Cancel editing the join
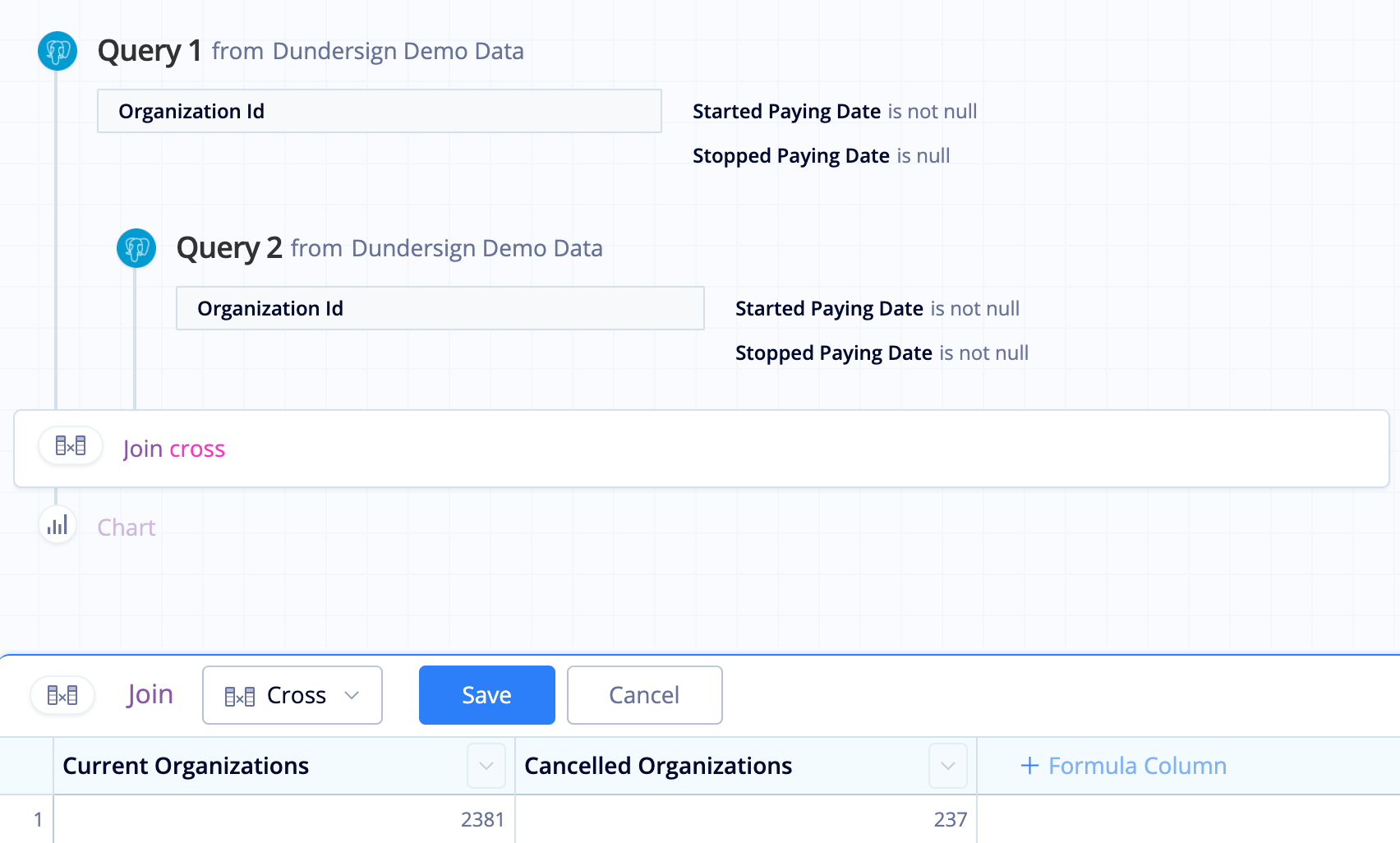 coord(645,695)
